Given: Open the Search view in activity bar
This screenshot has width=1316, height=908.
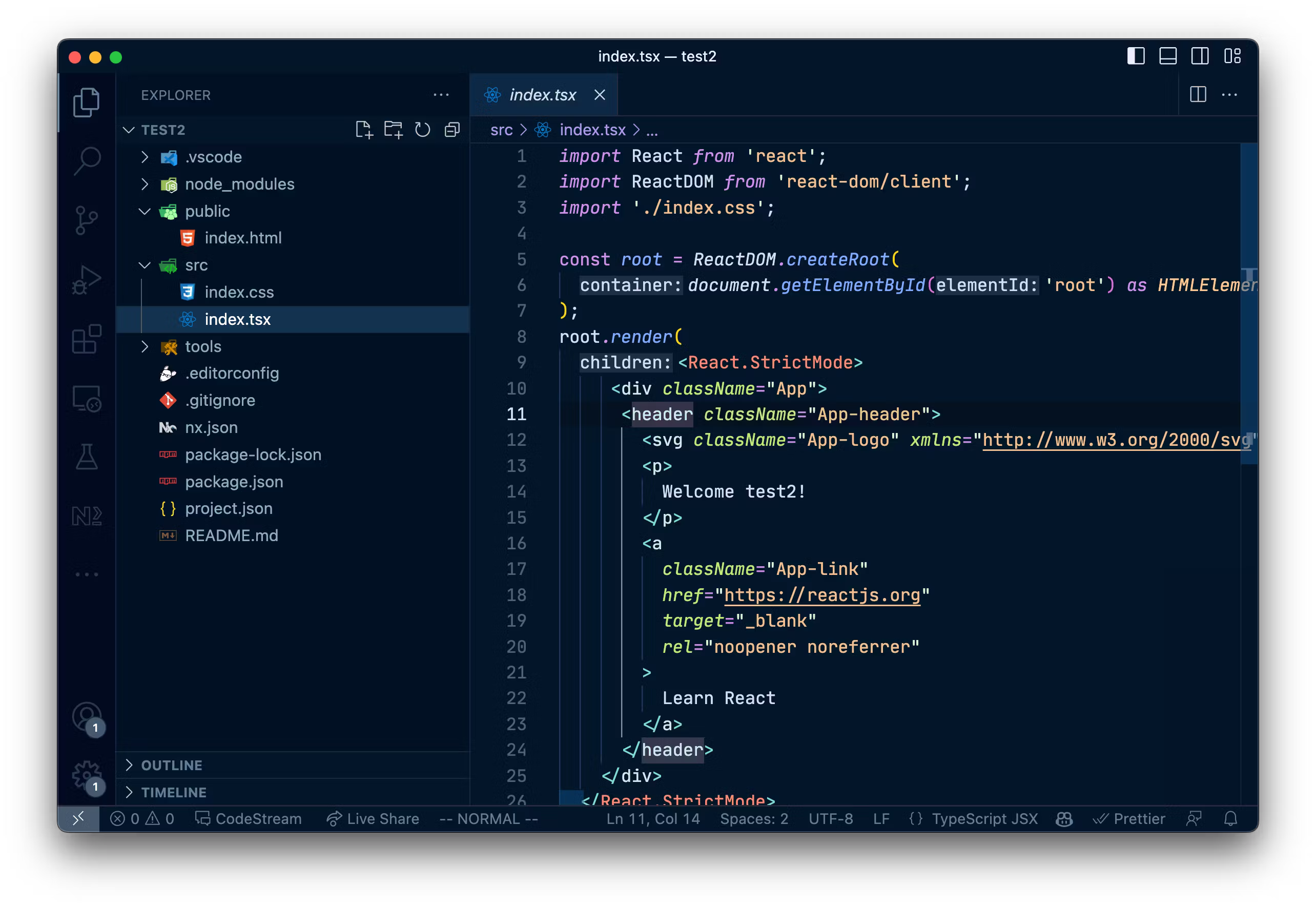Looking at the screenshot, I should (87, 161).
